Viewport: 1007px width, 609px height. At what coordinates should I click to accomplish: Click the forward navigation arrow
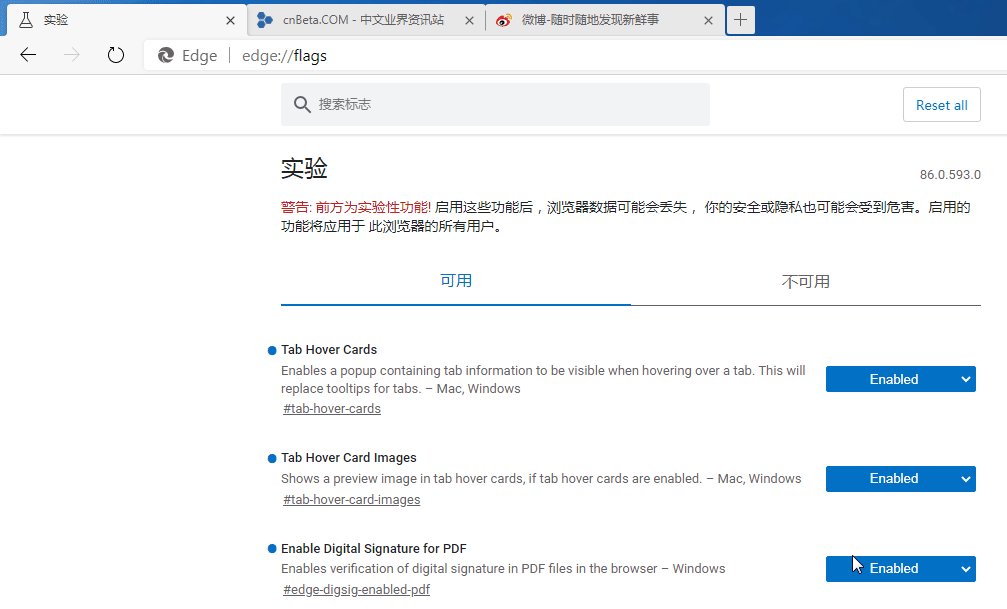pos(72,55)
